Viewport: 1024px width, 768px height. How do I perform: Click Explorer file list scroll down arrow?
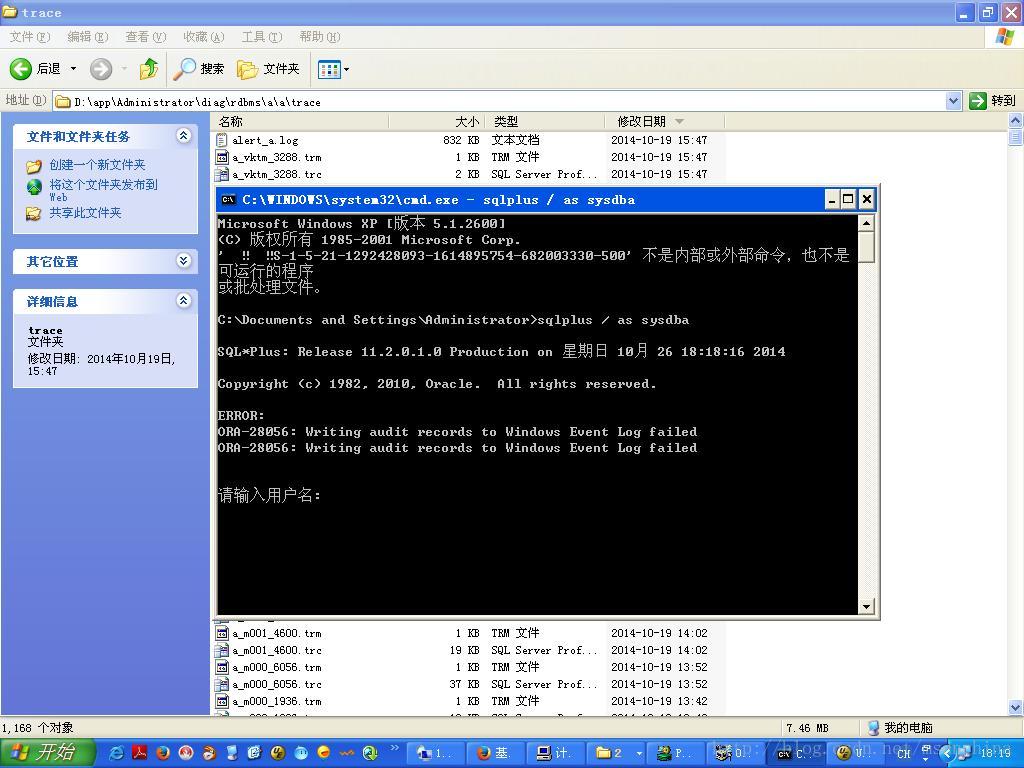pos(1016,707)
